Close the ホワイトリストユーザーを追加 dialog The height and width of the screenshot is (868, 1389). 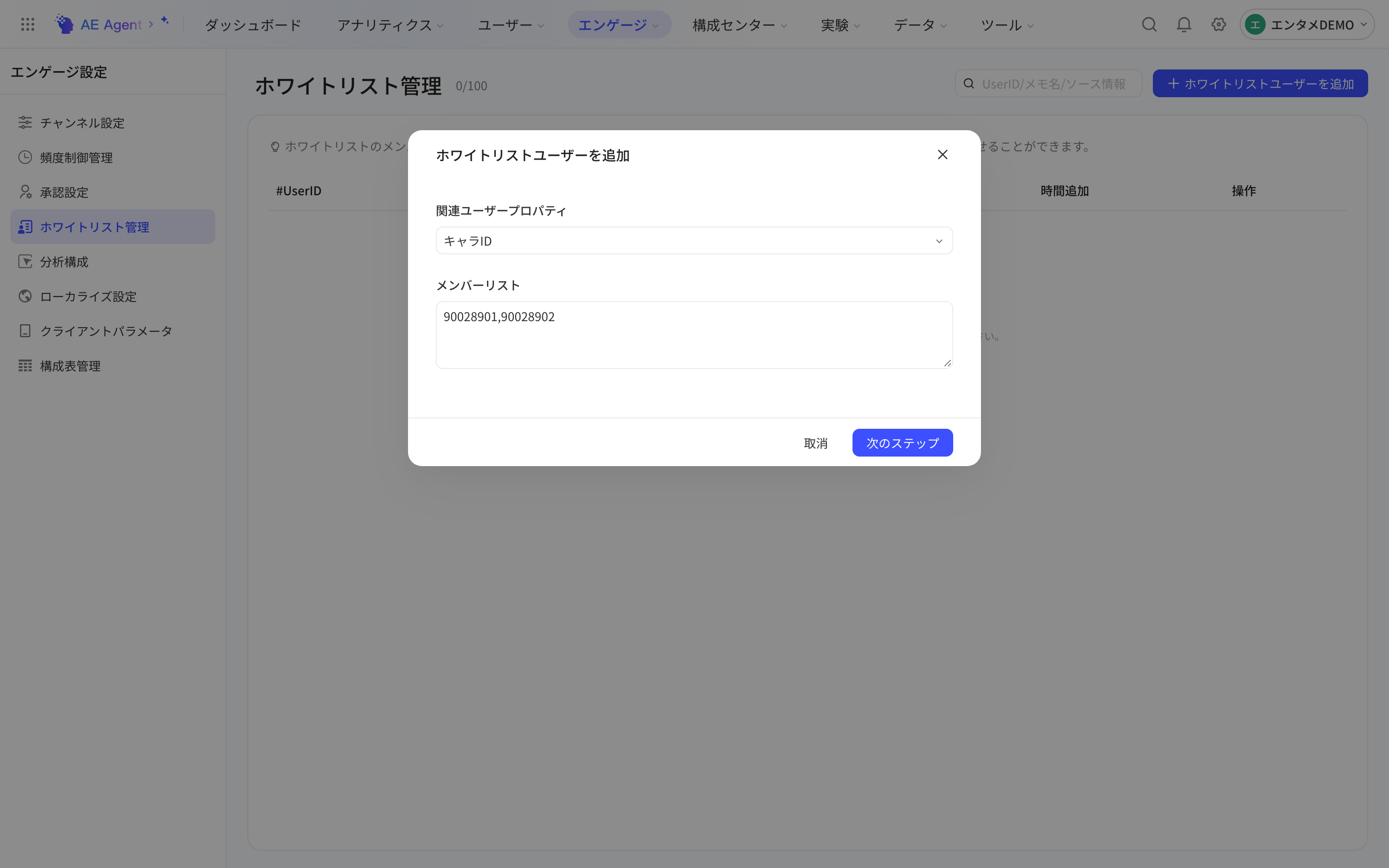942,155
